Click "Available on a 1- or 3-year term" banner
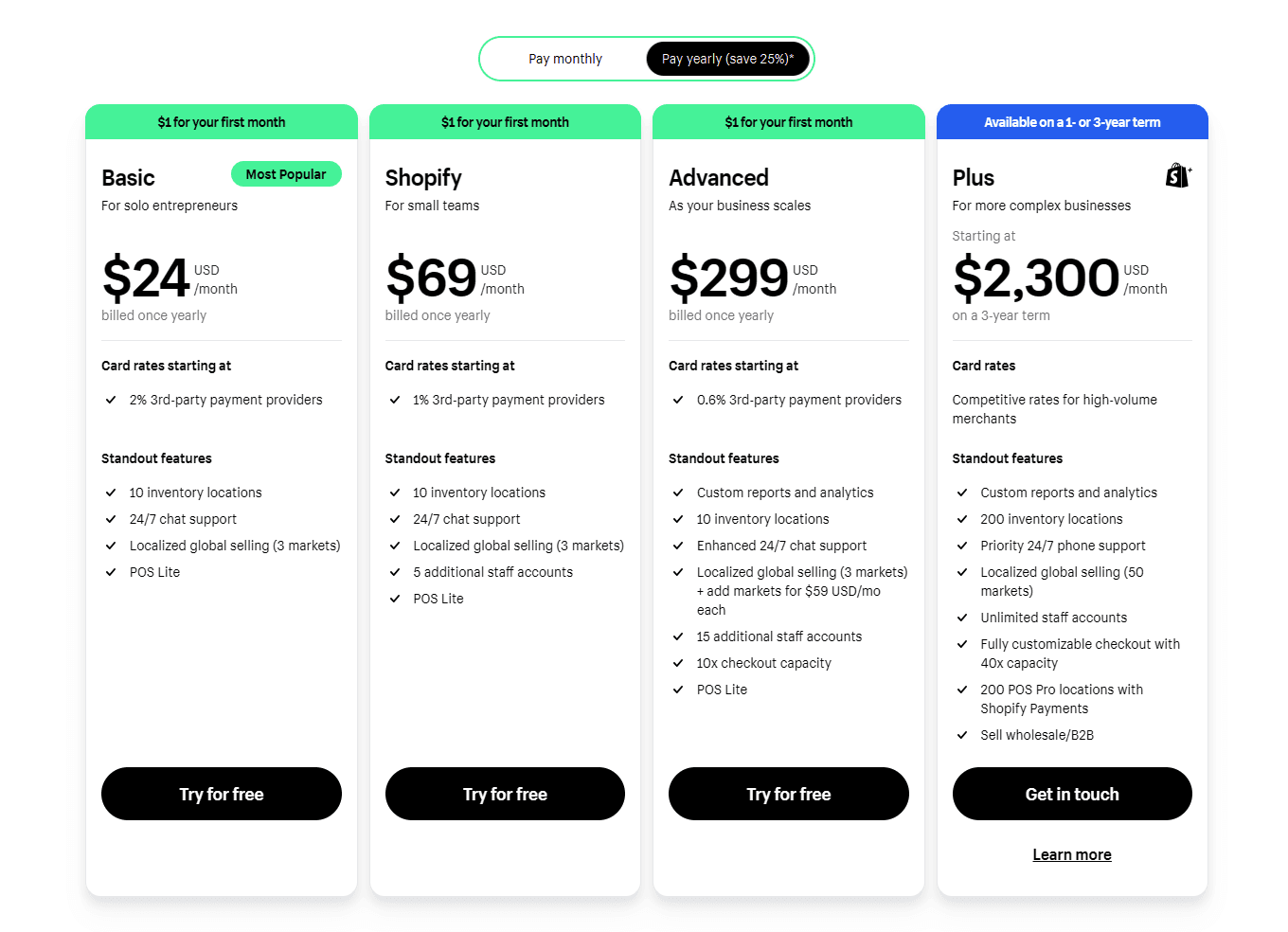The height and width of the screenshot is (932, 1288). [x=1071, y=121]
